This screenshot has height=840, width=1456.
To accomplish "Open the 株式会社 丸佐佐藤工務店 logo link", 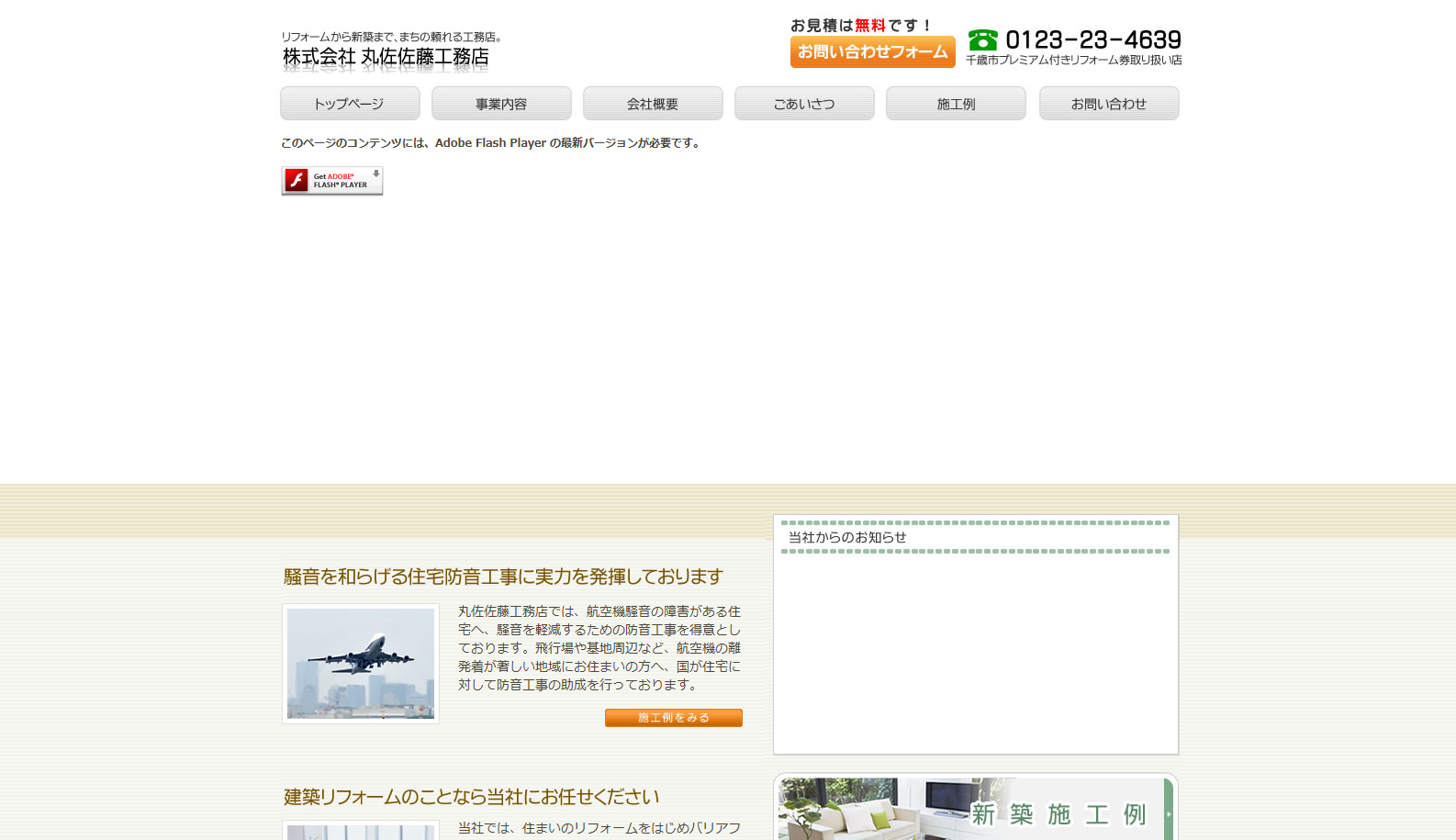I will click(x=386, y=58).
